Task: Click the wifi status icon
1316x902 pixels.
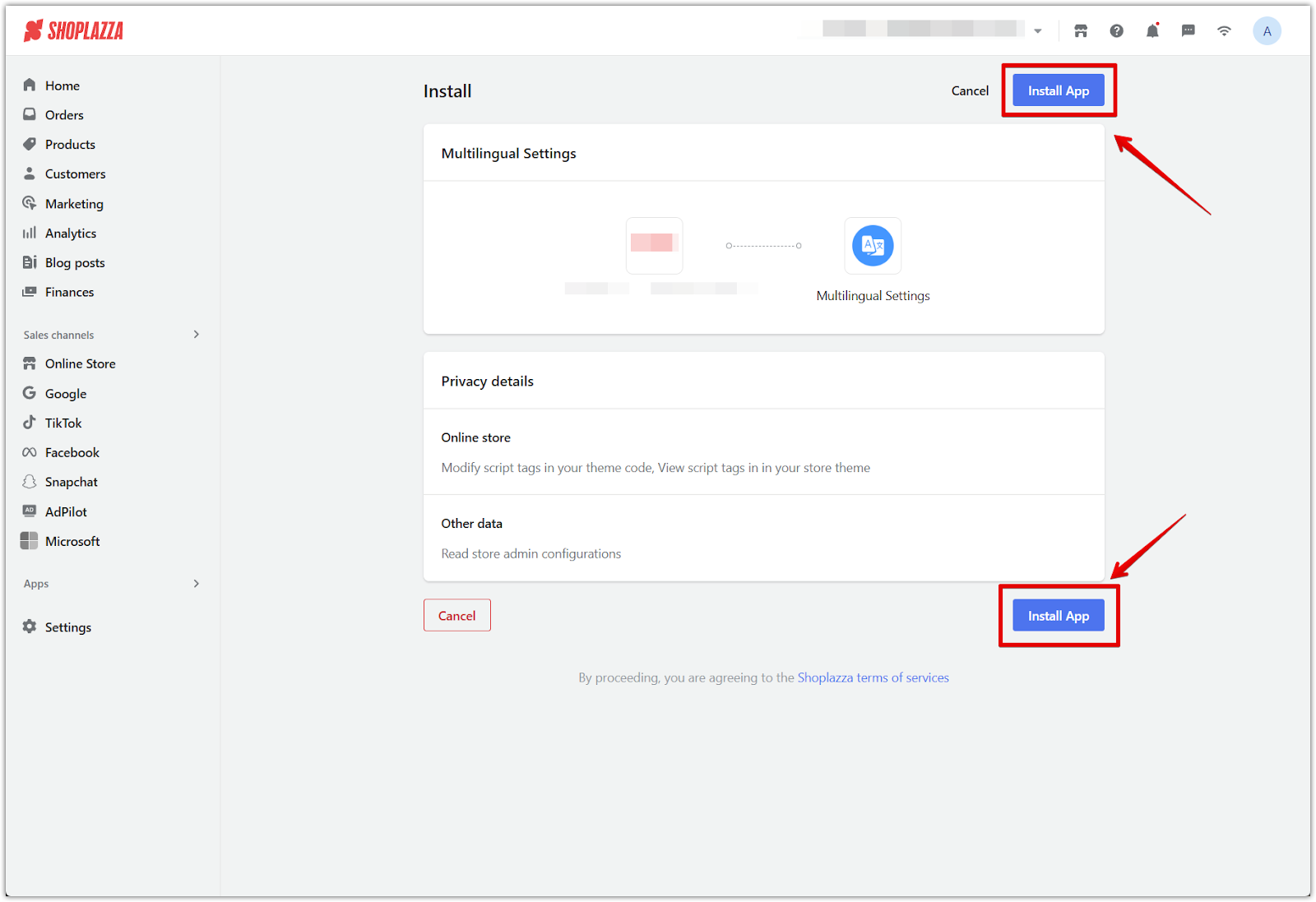Action: pos(1224,31)
